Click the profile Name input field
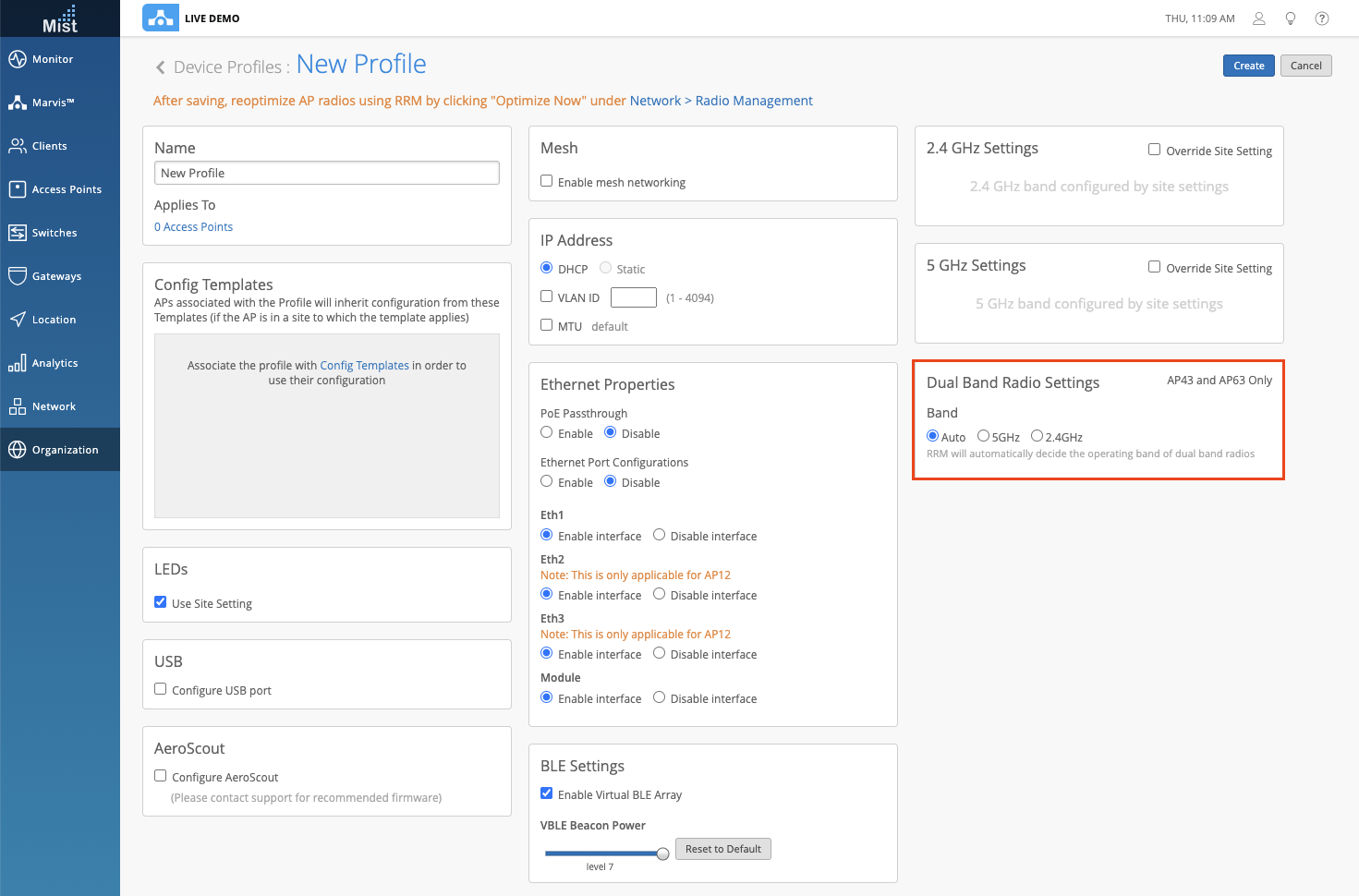This screenshot has width=1359, height=896. pos(326,173)
